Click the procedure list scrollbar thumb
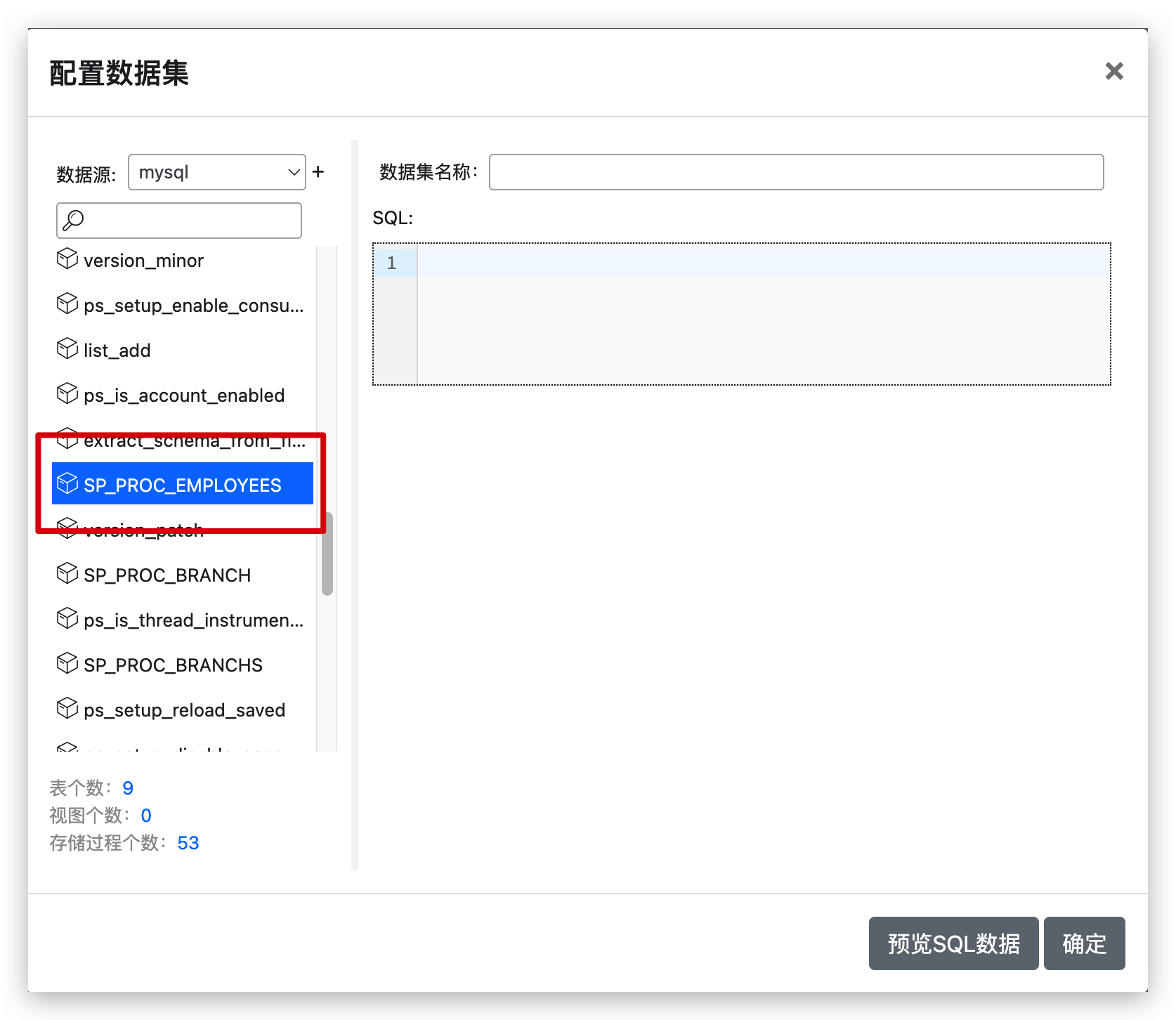Image resolution: width=1176 pixels, height=1020 pixels. click(x=327, y=555)
